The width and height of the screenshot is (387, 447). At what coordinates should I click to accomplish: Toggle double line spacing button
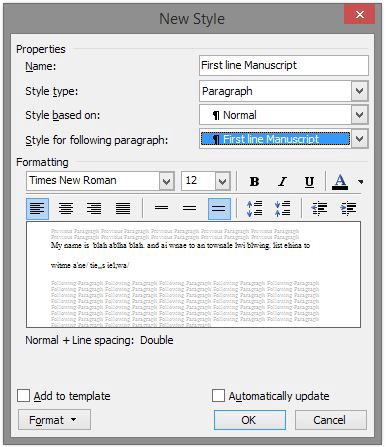click(219, 209)
